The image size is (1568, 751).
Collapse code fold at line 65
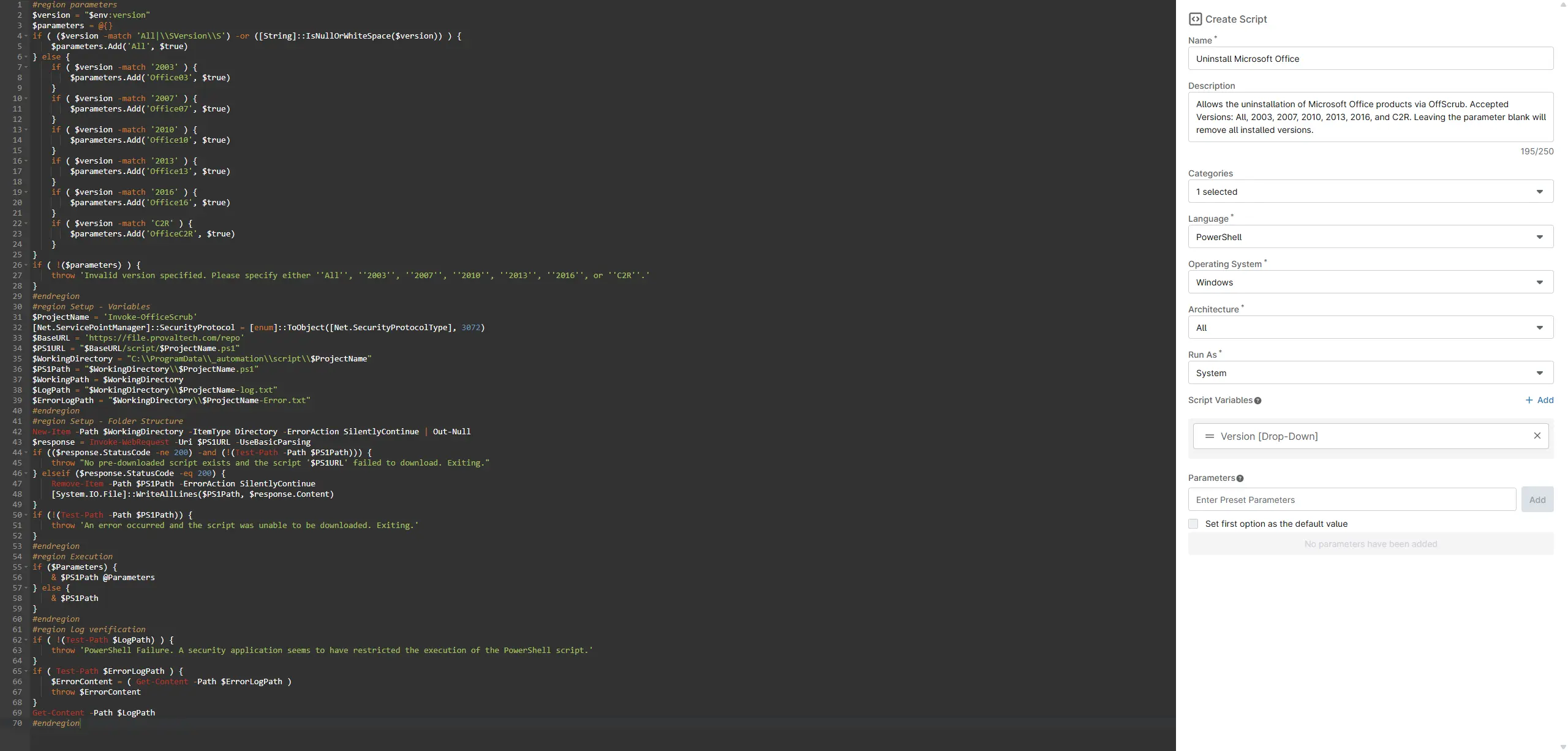pos(26,671)
